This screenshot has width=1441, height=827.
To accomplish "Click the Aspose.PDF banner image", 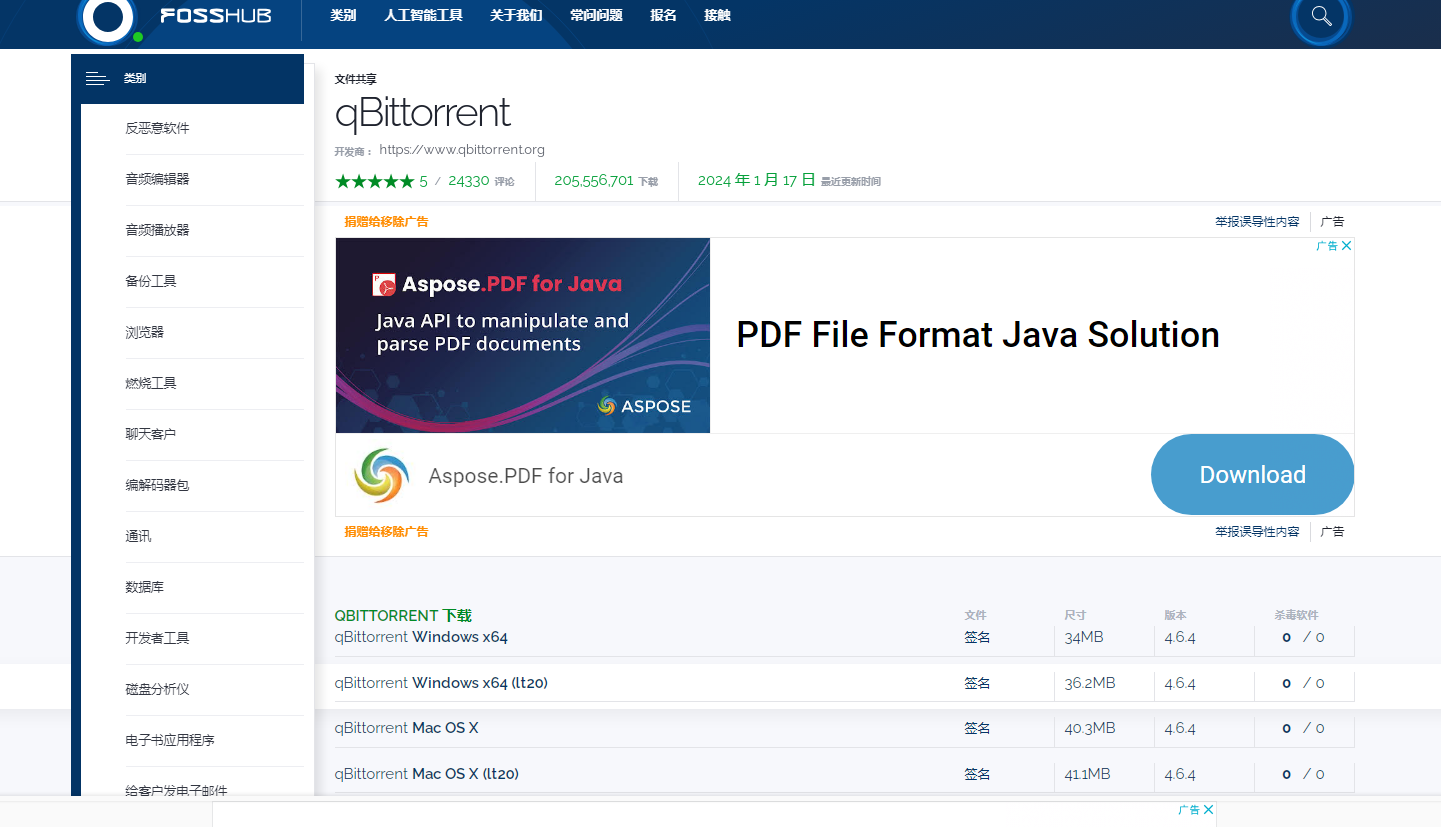I will click(523, 335).
